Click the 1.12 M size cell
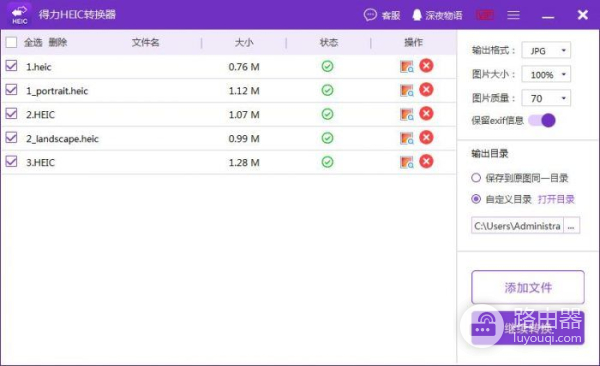The image size is (600, 366). [244, 91]
